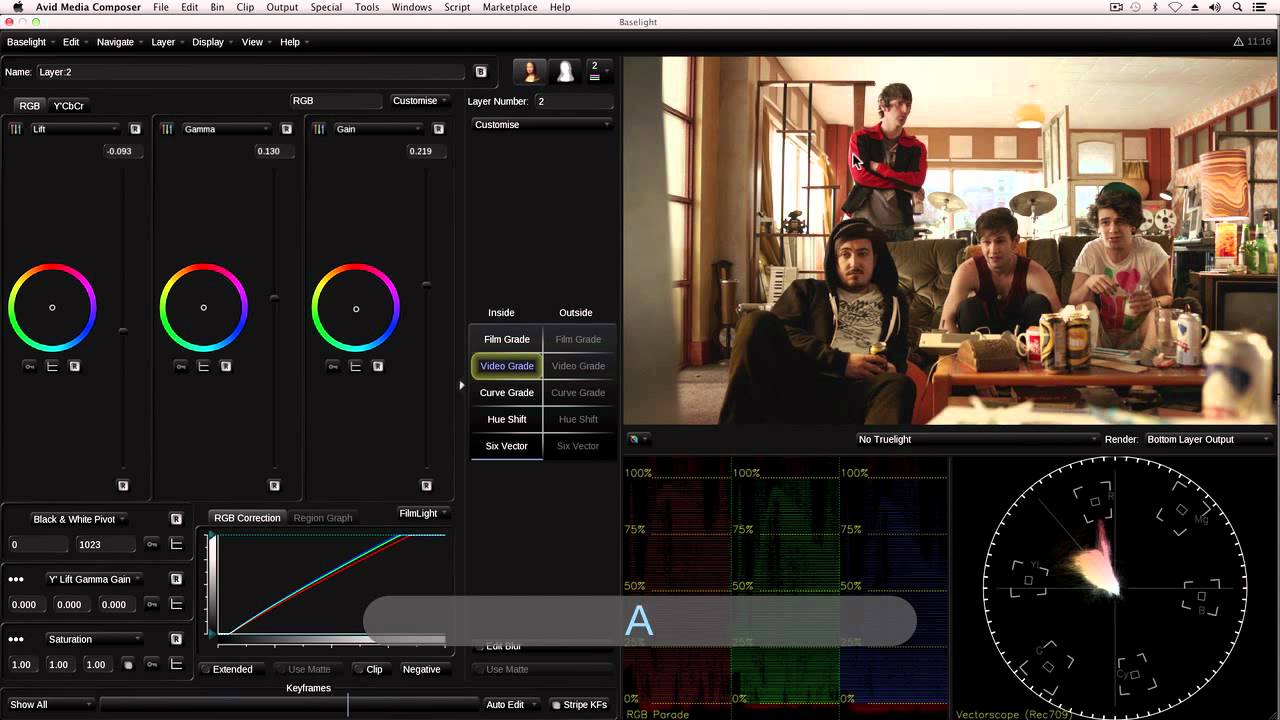
Task: Click the keyframe graph icon in Saturation row
Action: pos(176,664)
